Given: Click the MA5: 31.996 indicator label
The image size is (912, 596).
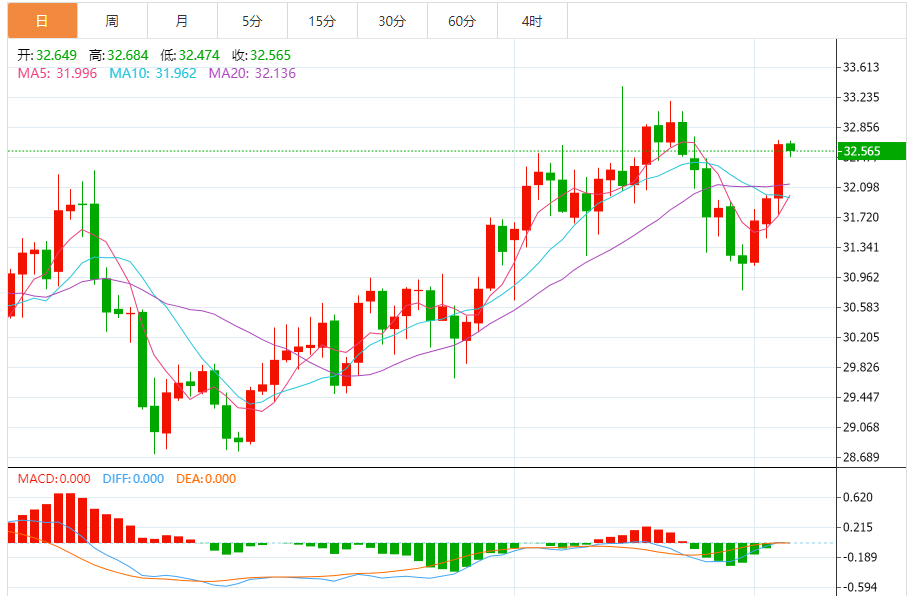Looking at the screenshot, I should click(x=57, y=73).
